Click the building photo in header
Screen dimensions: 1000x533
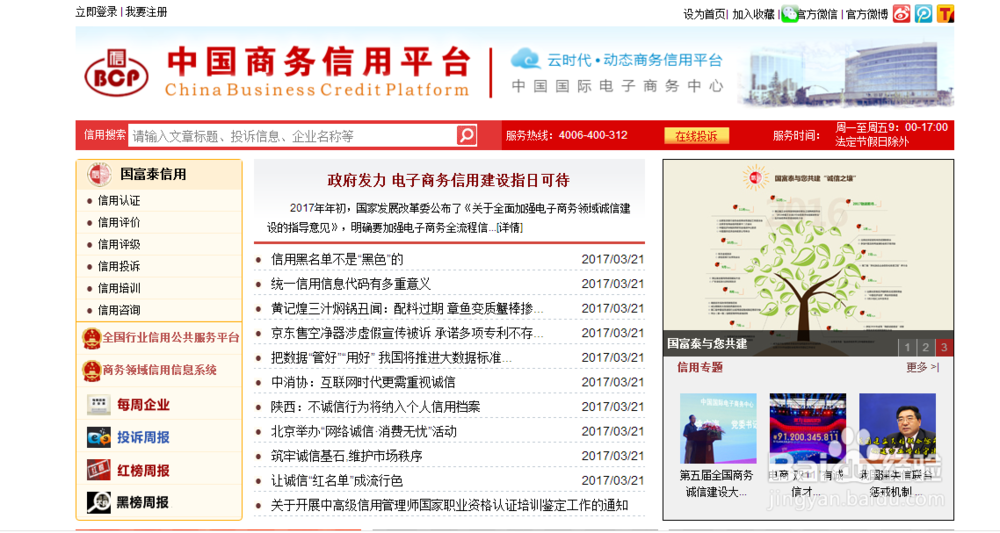pos(846,73)
